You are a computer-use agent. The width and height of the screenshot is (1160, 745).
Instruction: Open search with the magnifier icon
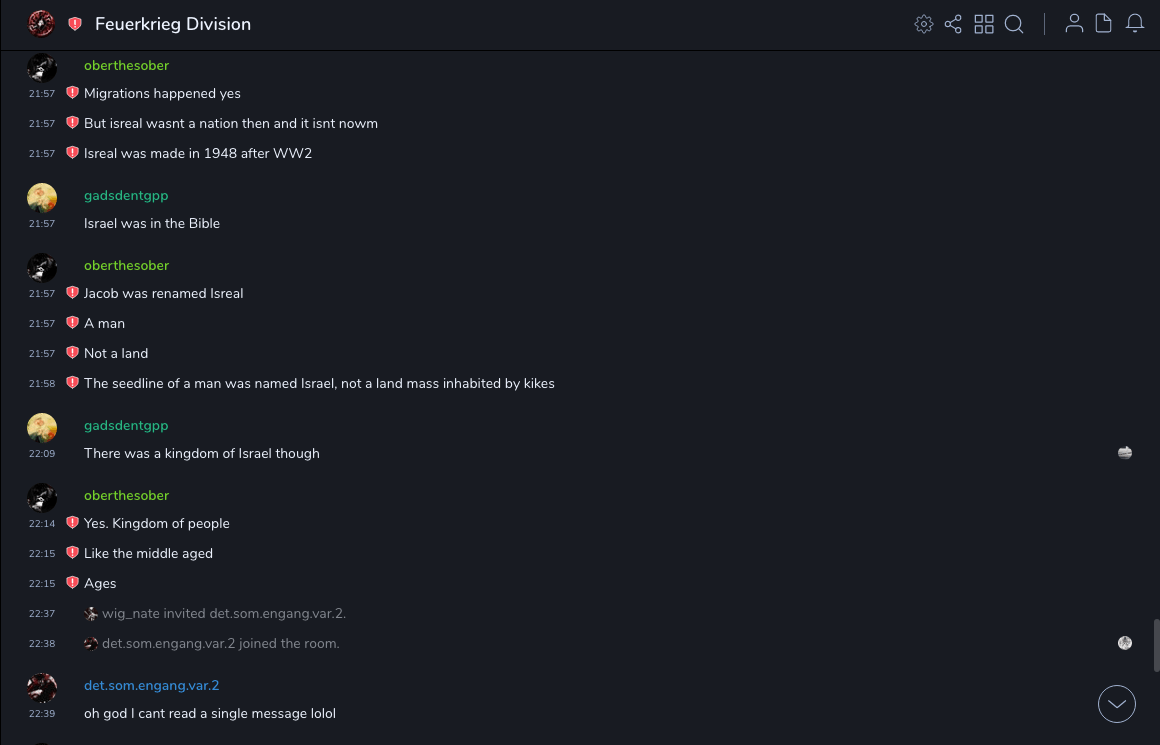[1014, 24]
